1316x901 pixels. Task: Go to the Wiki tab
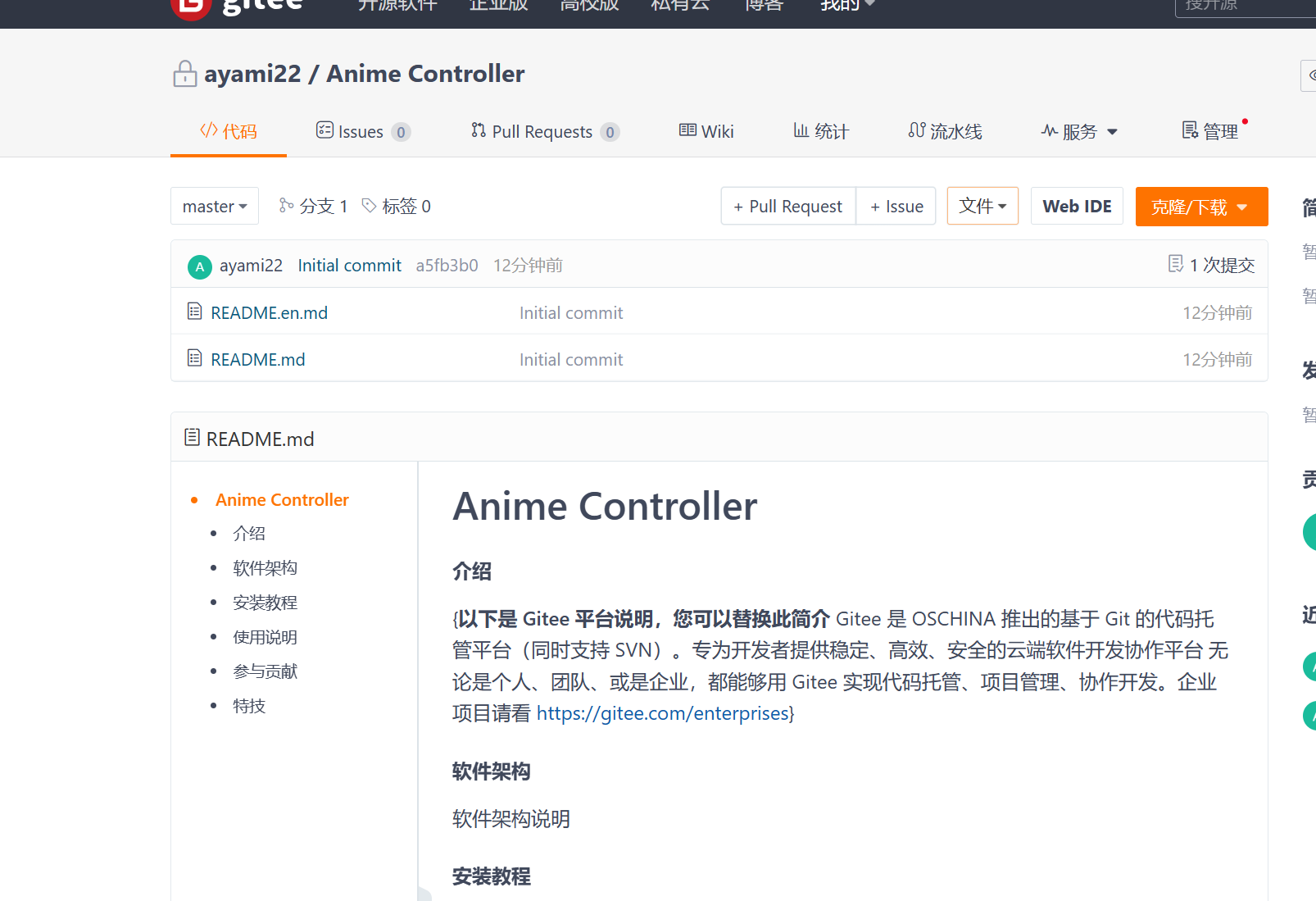706,132
